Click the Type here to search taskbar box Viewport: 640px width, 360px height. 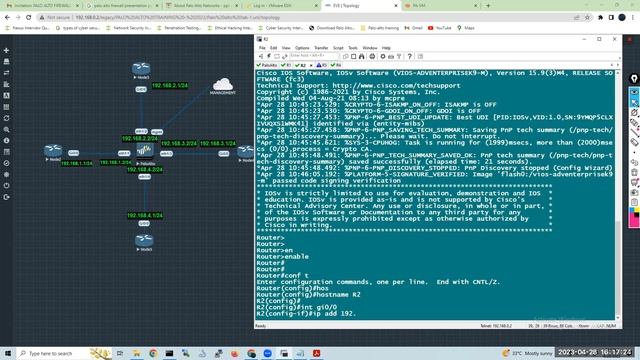(x=63, y=353)
